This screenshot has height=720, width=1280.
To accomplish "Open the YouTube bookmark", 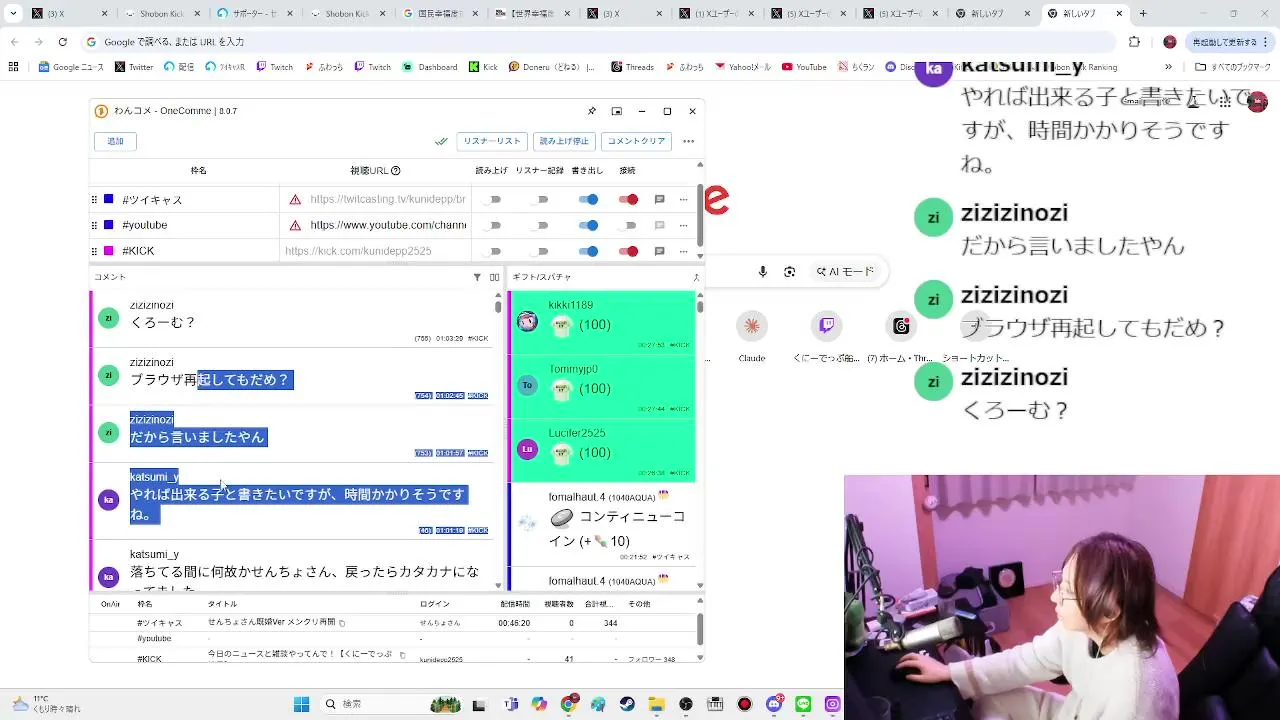I will (x=804, y=67).
